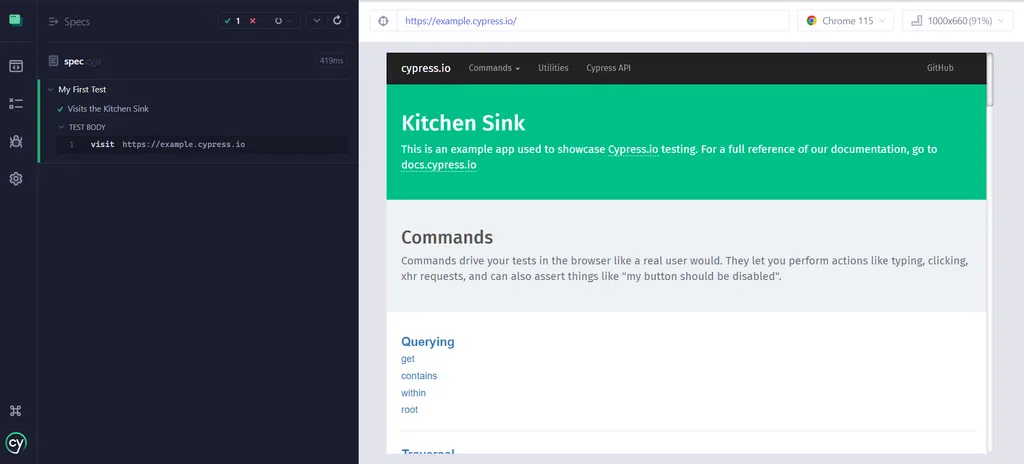The image size is (1024, 464).
Task: Click the 419ms spec duration badge
Action: coord(332,61)
